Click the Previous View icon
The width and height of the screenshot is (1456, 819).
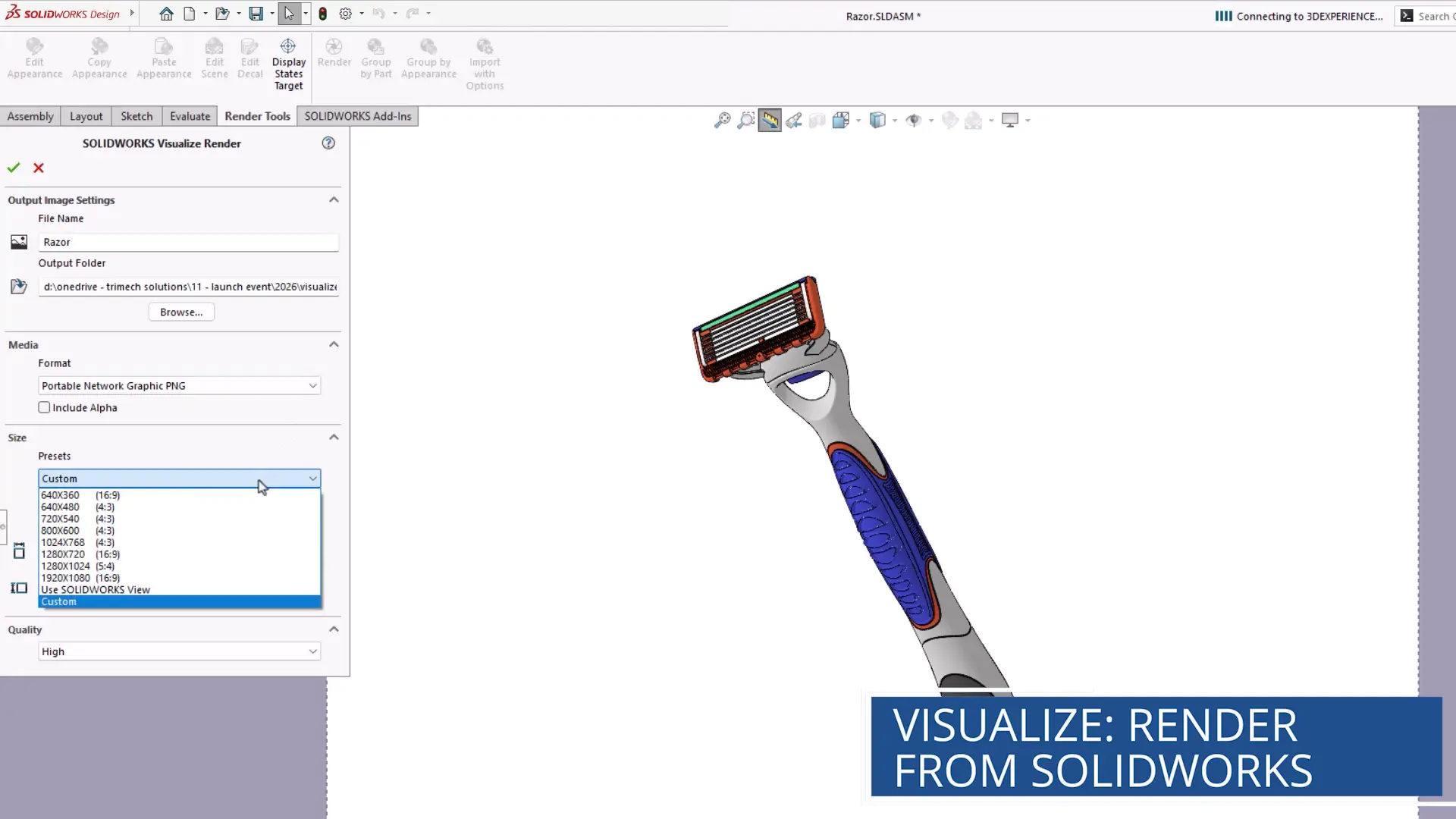[793, 120]
